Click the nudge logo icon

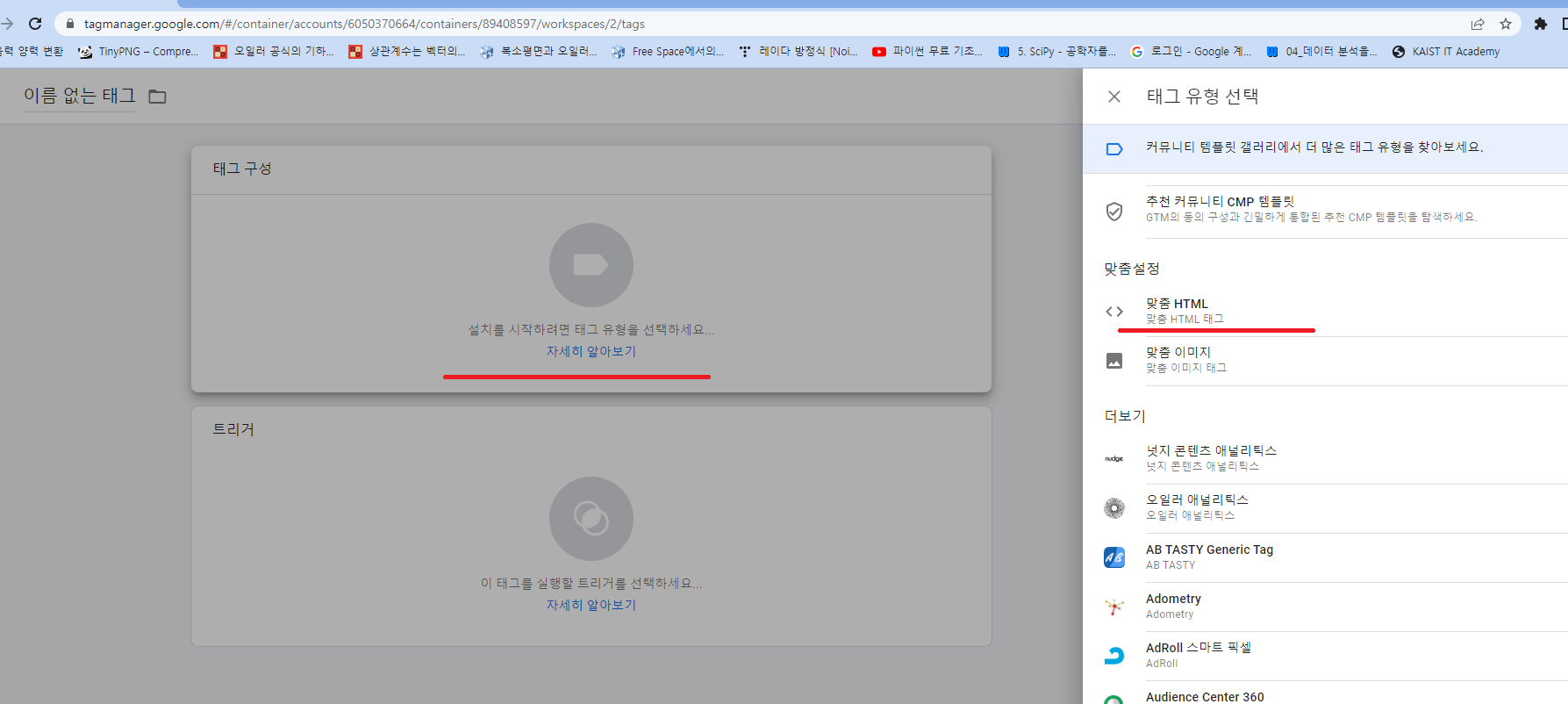(x=1114, y=458)
